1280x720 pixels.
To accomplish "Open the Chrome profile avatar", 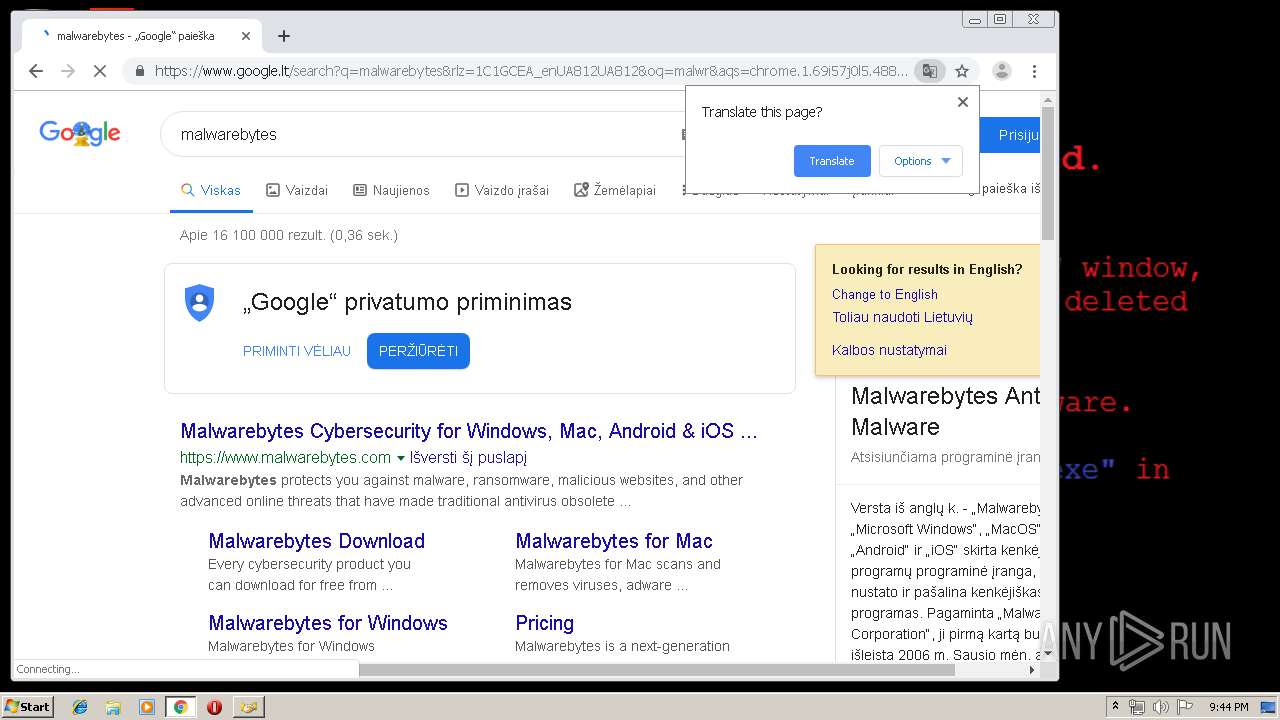I will (x=1001, y=71).
